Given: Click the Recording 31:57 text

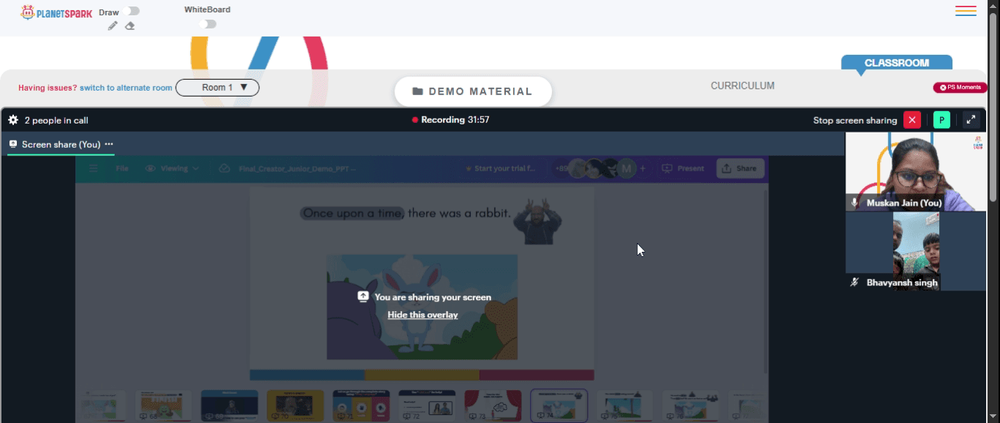Looking at the screenshot, I should click(x=455, y=120).
